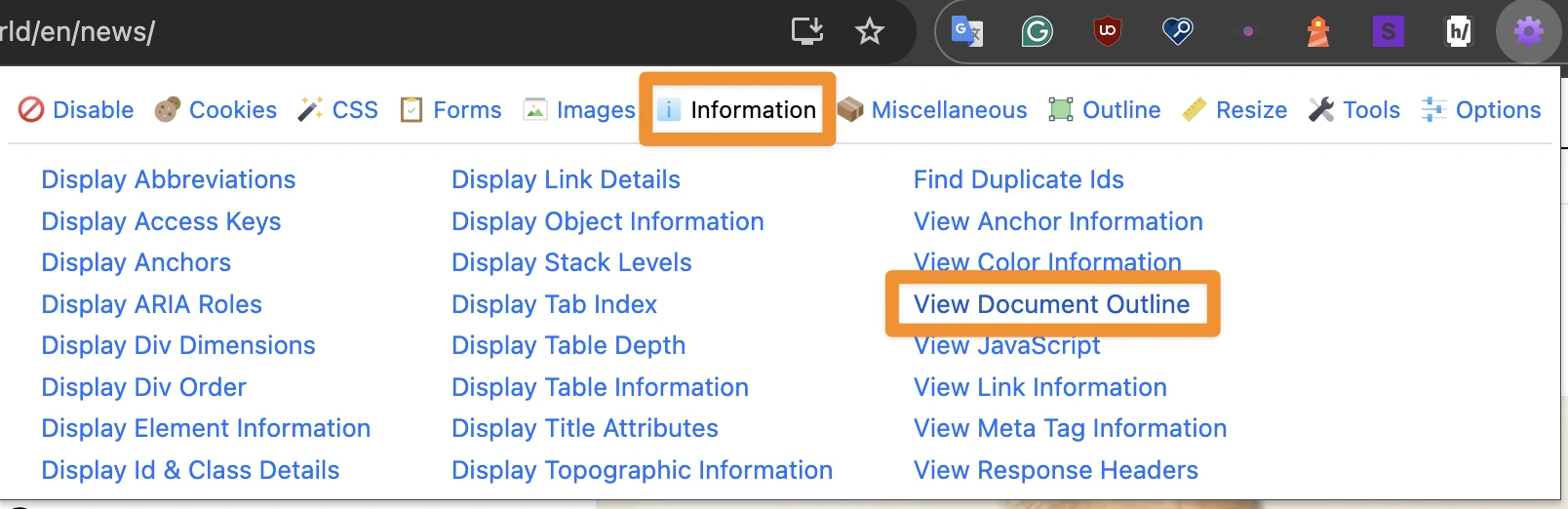The image size is (1568, 509).
Task: Click View Response Headers
Action: point(1055,470)
